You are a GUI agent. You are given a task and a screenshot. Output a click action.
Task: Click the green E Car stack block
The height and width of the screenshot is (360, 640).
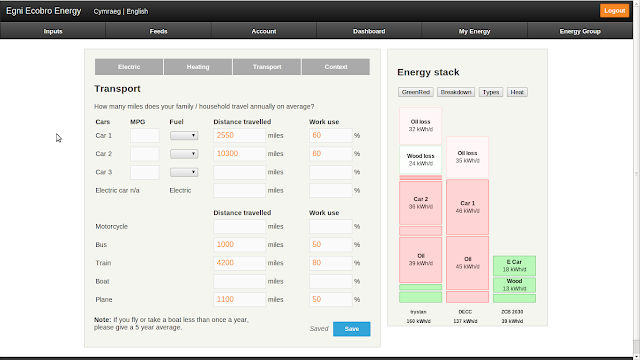pyautogui.click(x=514, y=266)
